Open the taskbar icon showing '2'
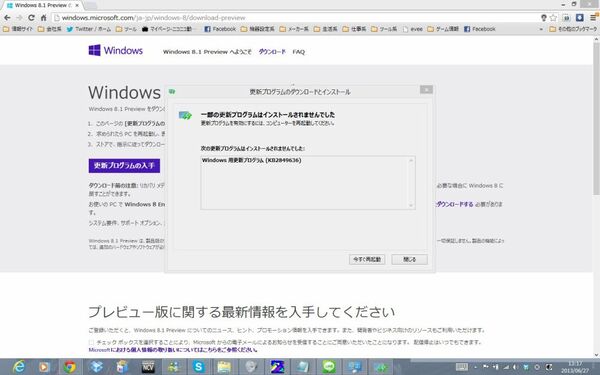Image resolution: width=600 pixels, height=375 pixels. click(277, 367)
